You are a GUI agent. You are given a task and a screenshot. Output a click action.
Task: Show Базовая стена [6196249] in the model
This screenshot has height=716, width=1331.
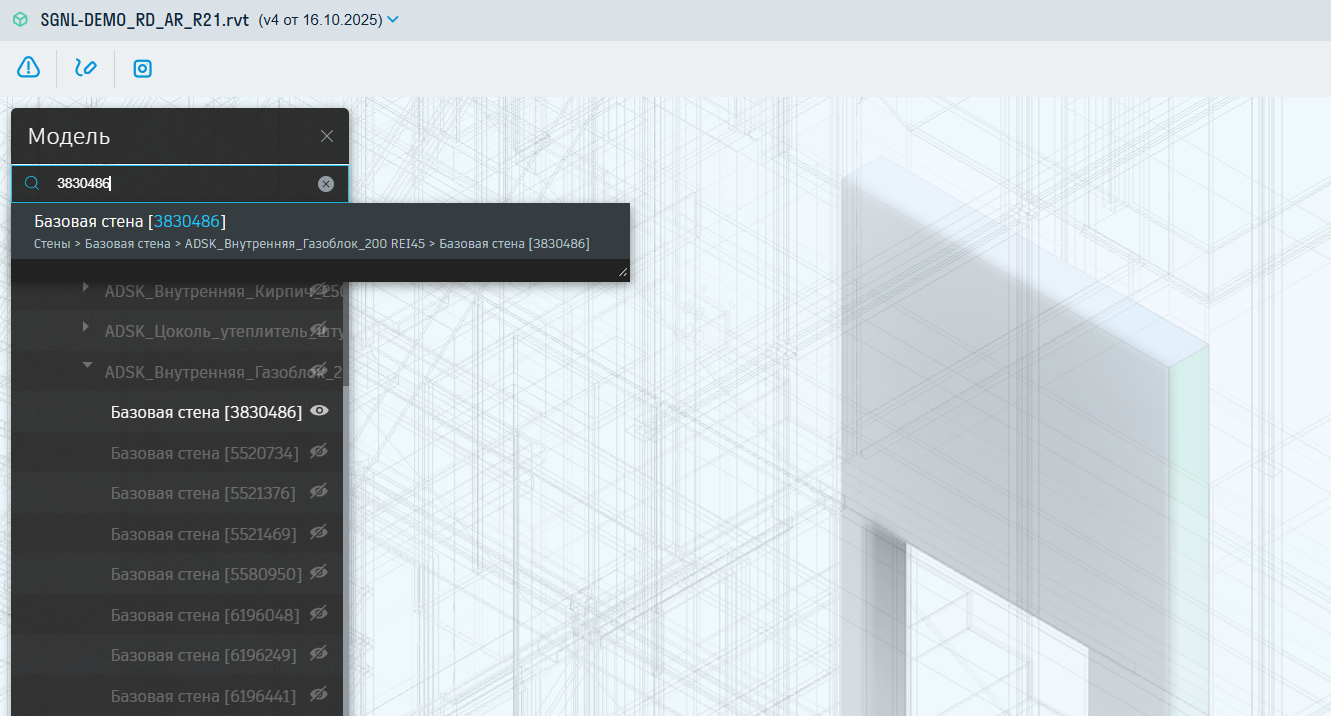tap(319, 654)
